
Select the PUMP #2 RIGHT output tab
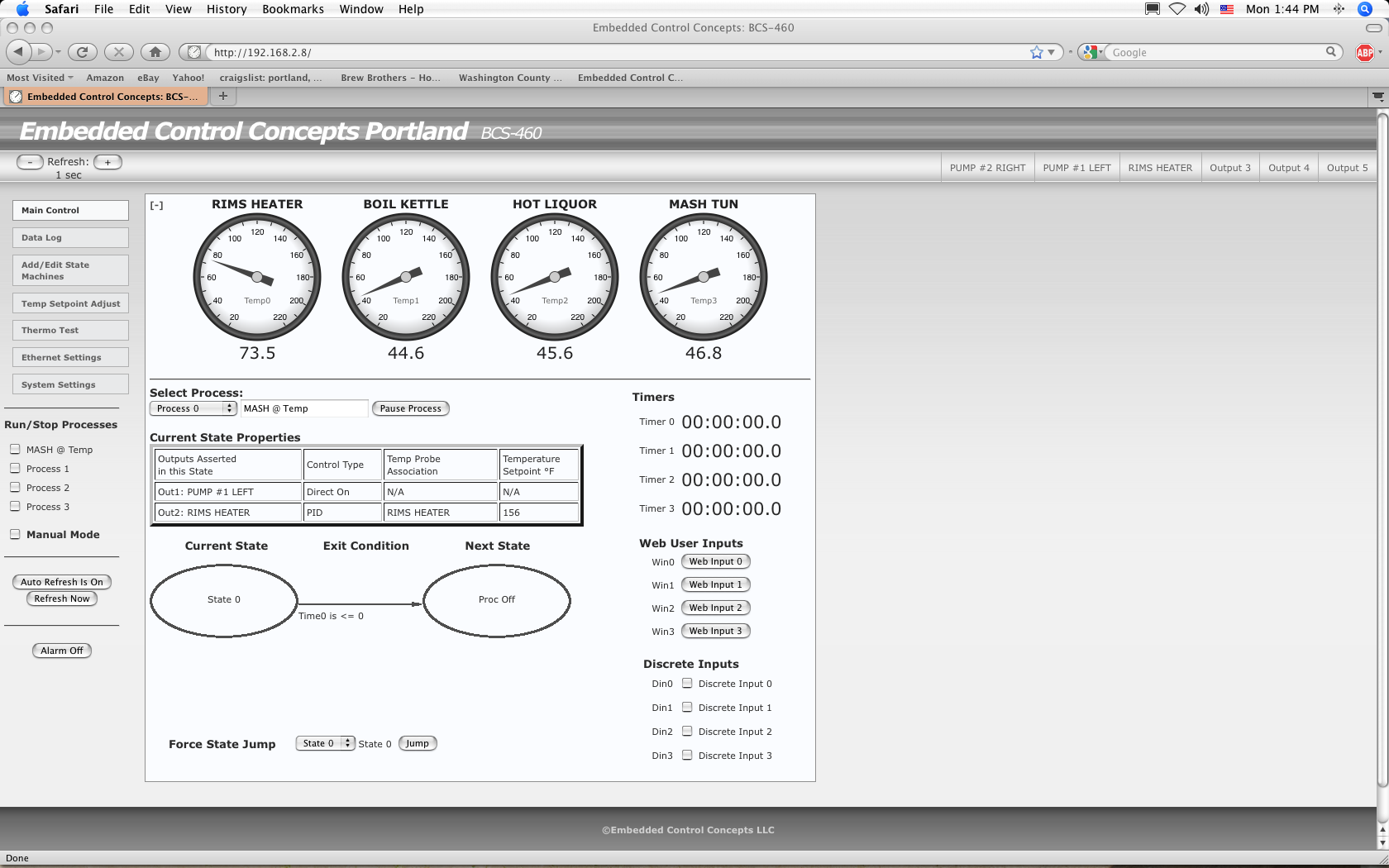[x=987, y=168]
